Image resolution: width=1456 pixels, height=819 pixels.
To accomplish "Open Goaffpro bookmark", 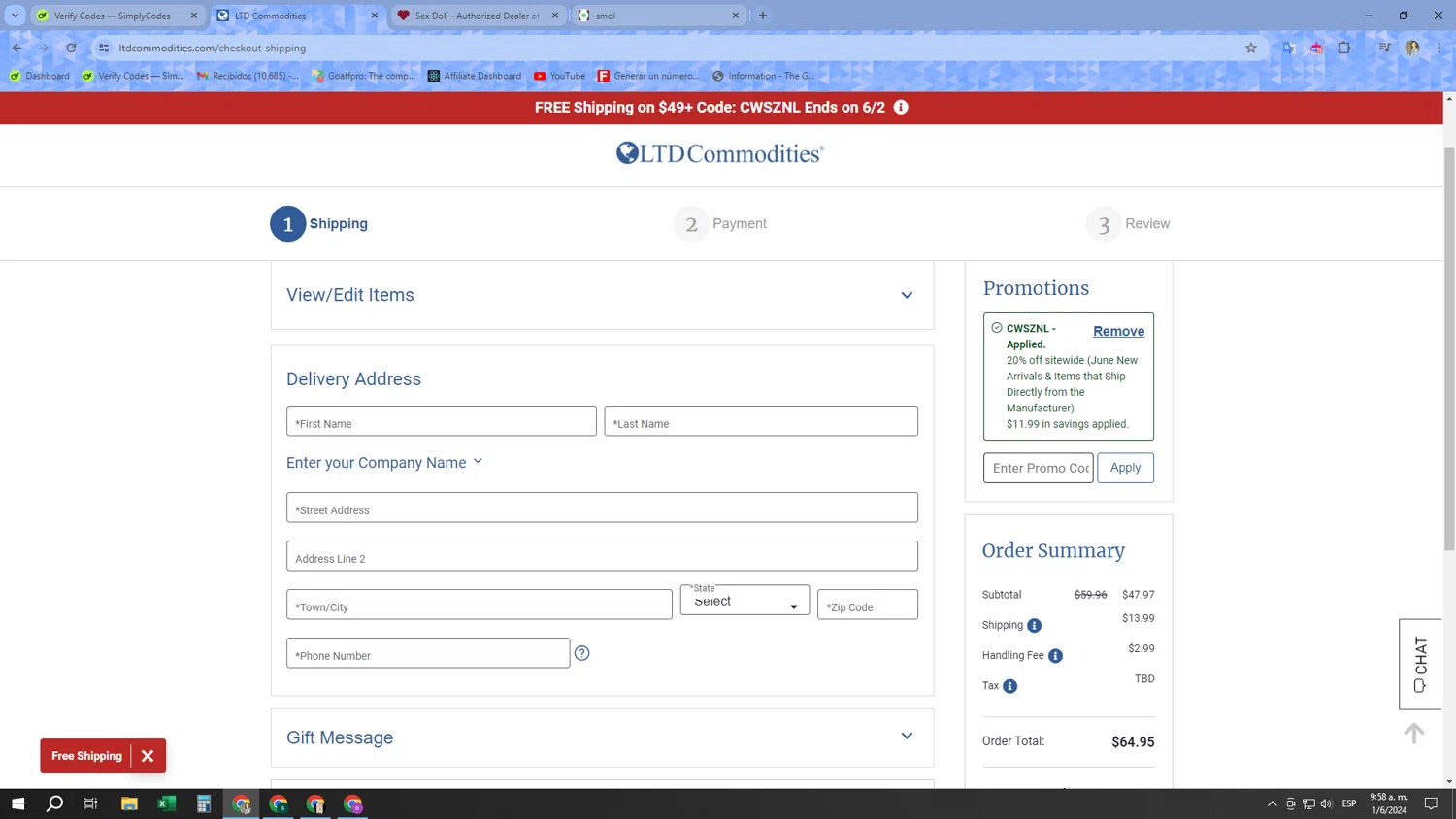I will pyautogui.click(x=363, y=76).
